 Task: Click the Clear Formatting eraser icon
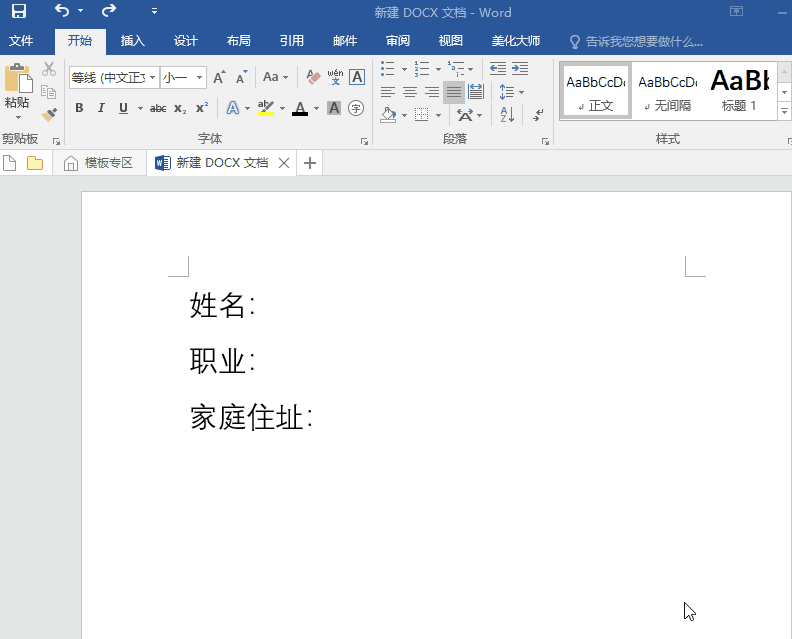click(x=313, y=77)
